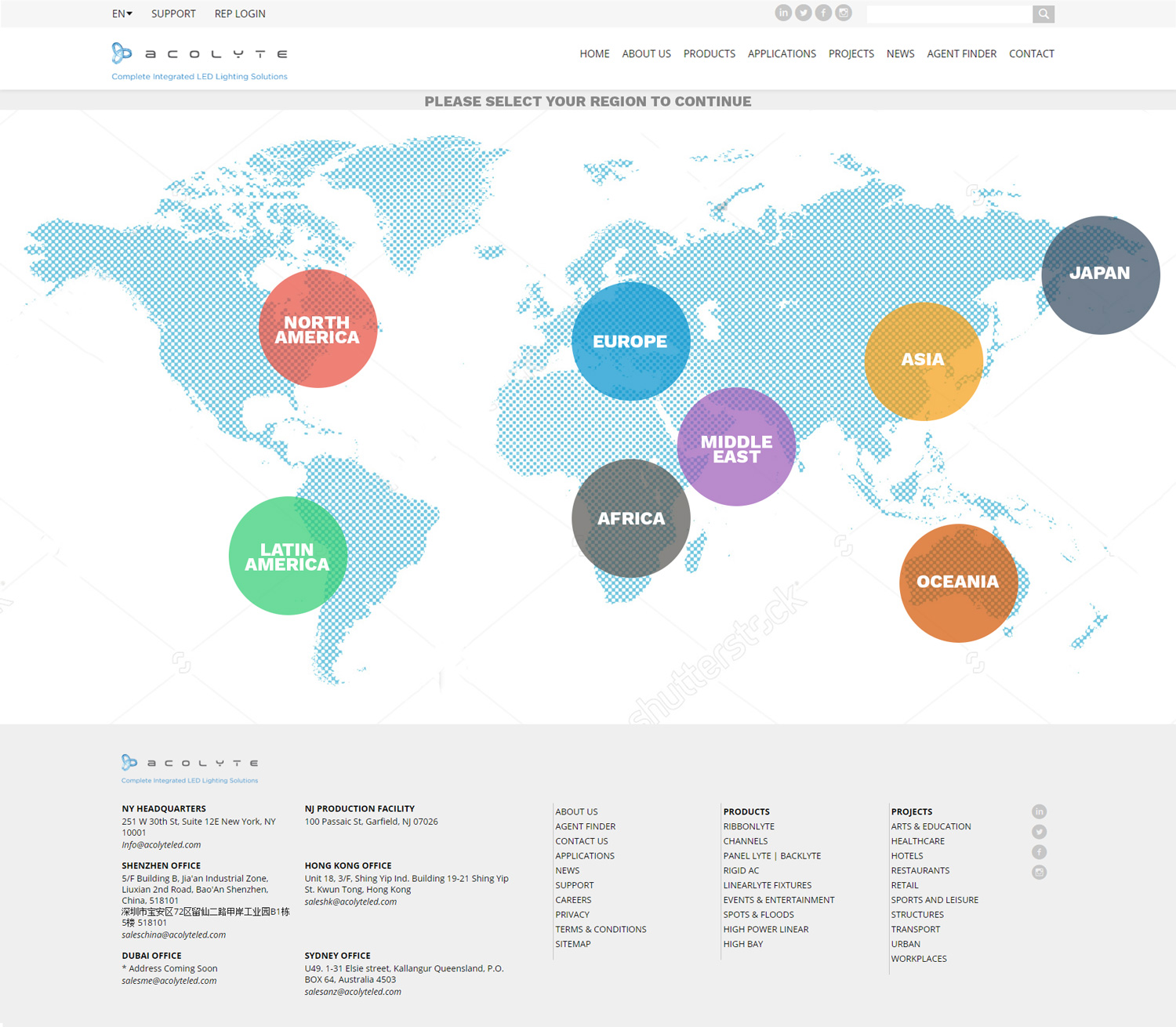1176x1027 pixels.
Task: Open footer HIGH POWER LINEAR link
Action: click(x=766, y=929)
